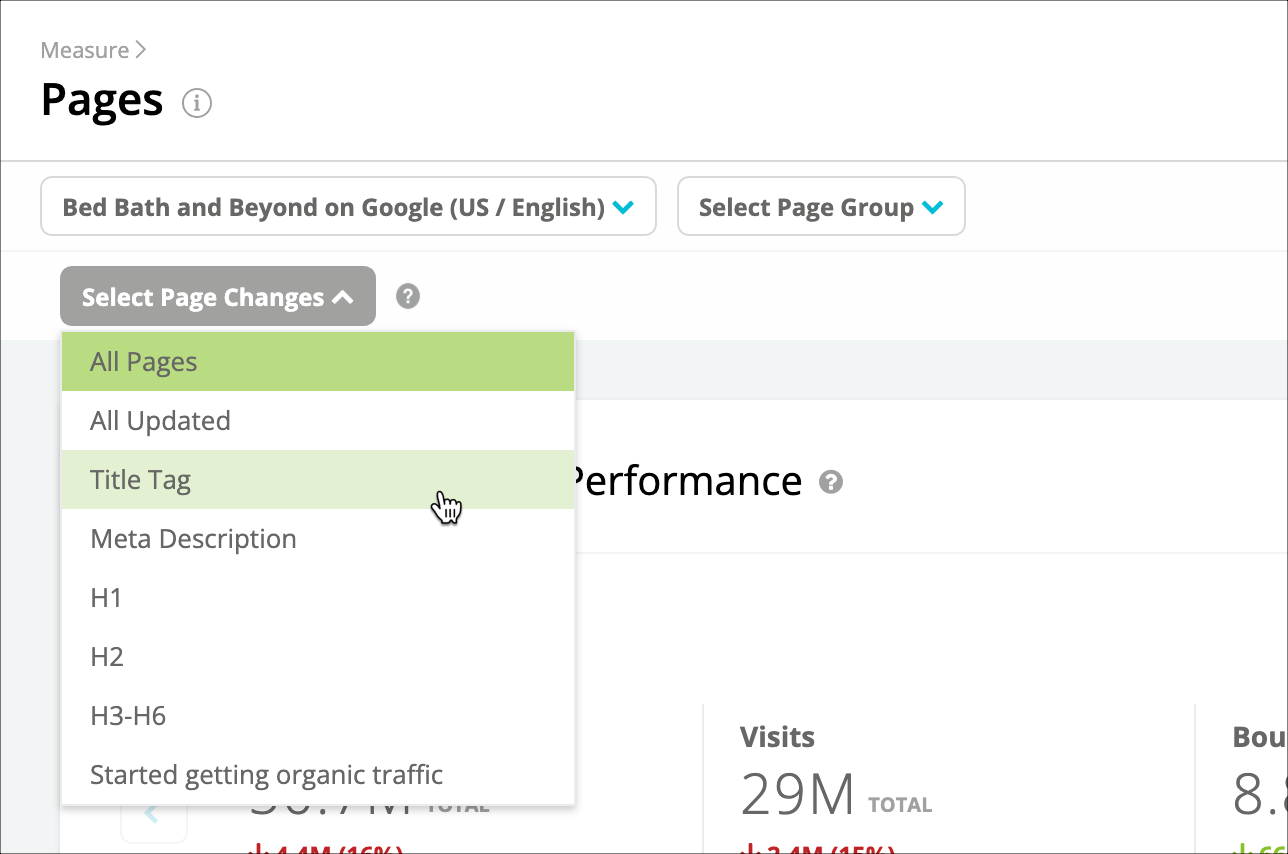Click the previous arrow on the metrics carousel
The width and height of the screenshot is (1288, 854).
153,813
